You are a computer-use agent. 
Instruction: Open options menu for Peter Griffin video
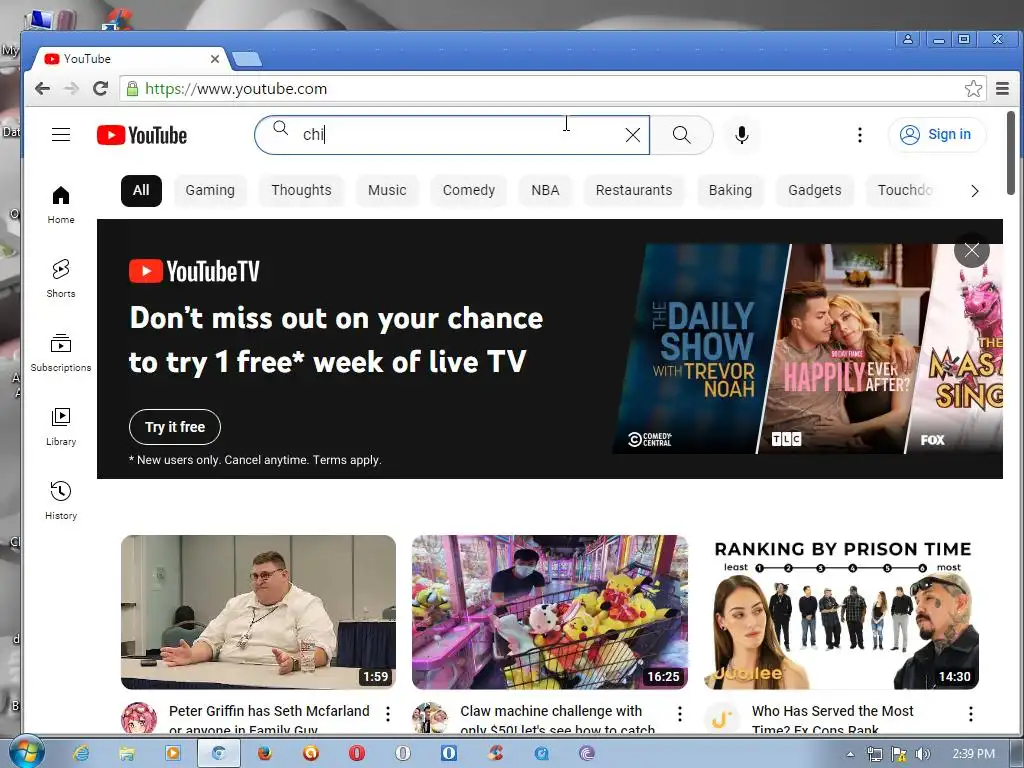coord(388,714)
